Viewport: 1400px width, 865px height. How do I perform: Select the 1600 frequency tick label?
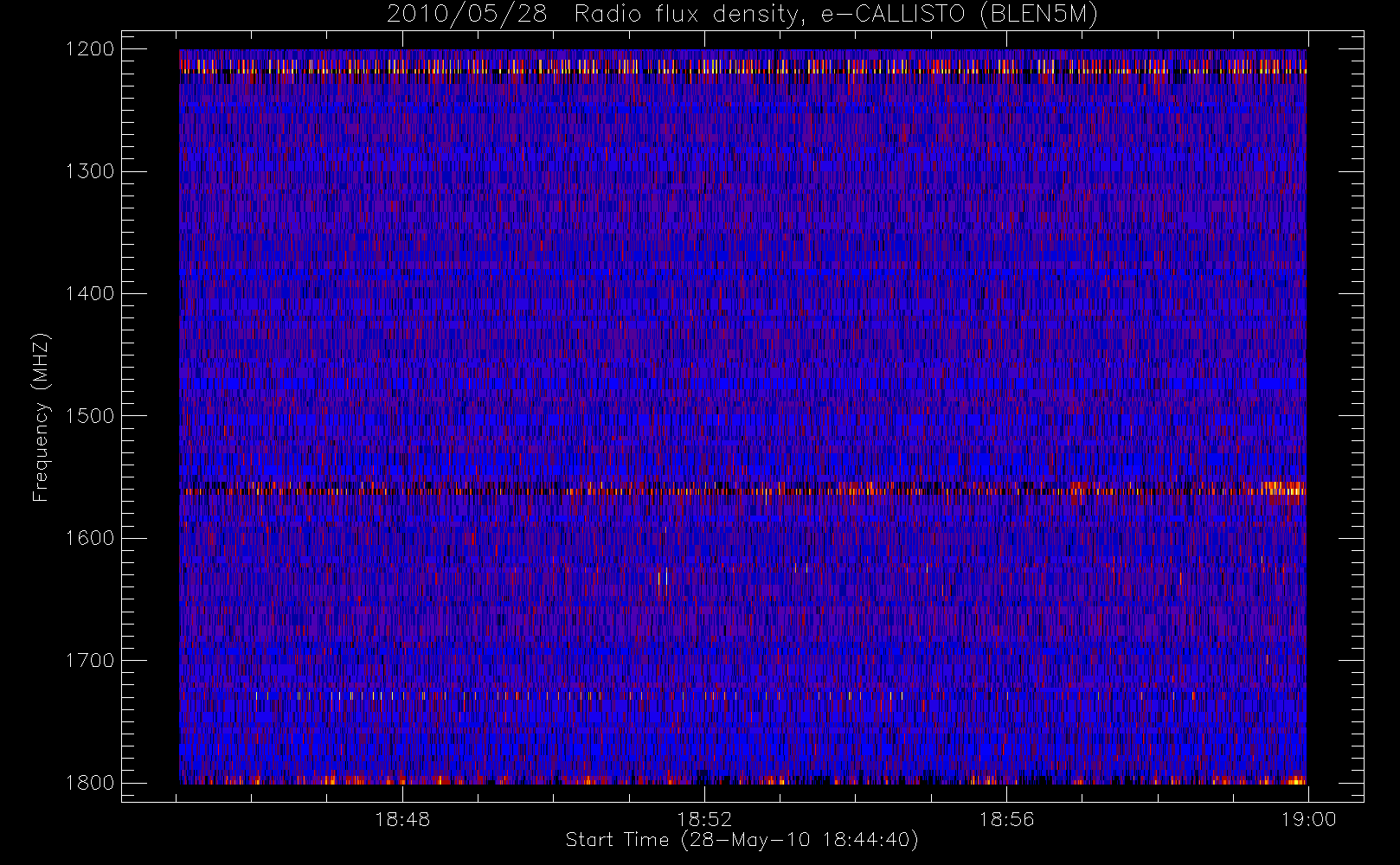pyautogui.click(x=90, y=538)
